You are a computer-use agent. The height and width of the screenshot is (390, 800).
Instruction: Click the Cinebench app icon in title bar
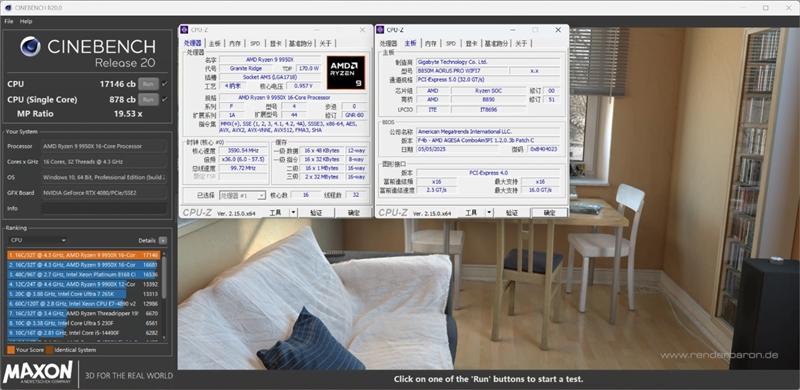point(8,8)
